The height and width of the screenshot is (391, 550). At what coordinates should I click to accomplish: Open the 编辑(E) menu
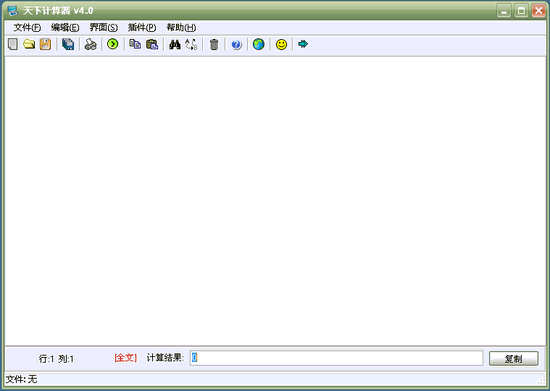pos(65,27)
